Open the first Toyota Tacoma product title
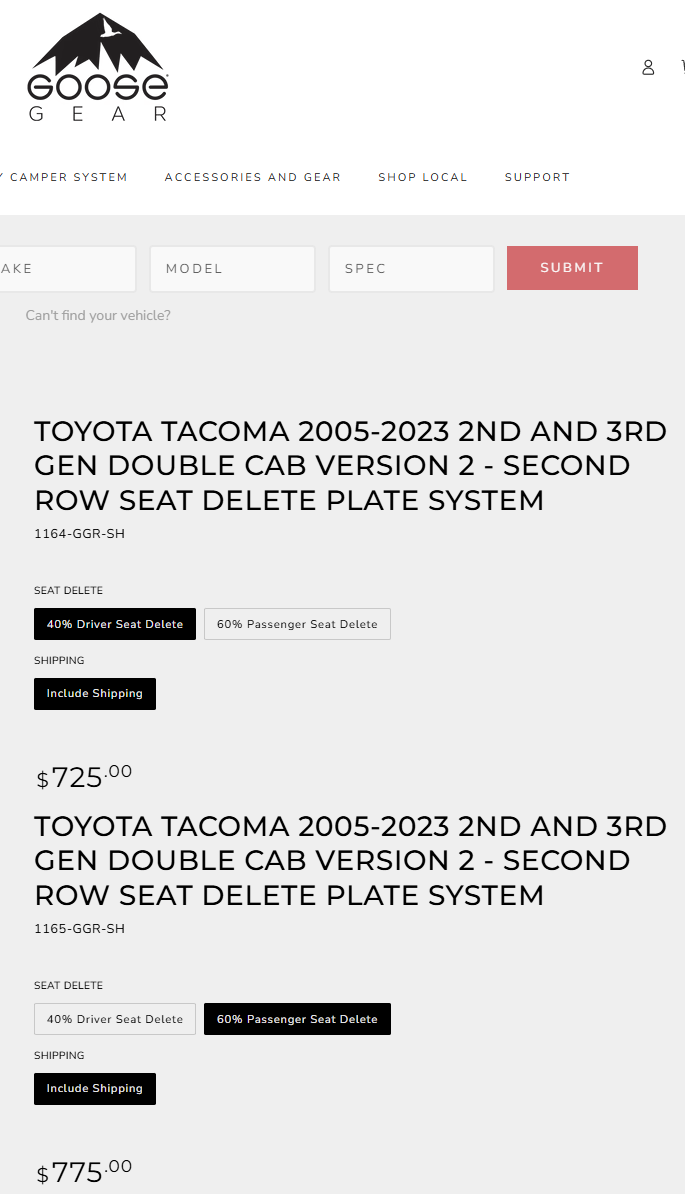The image size is (685, 1194). tap(350, 466)
